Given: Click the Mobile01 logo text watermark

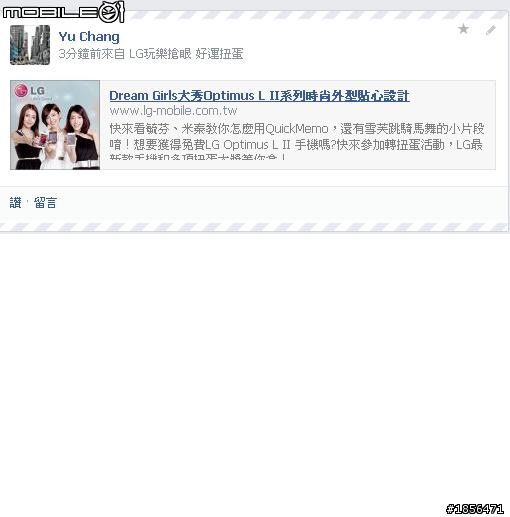Looking at the screenshot, I should 50,13.
